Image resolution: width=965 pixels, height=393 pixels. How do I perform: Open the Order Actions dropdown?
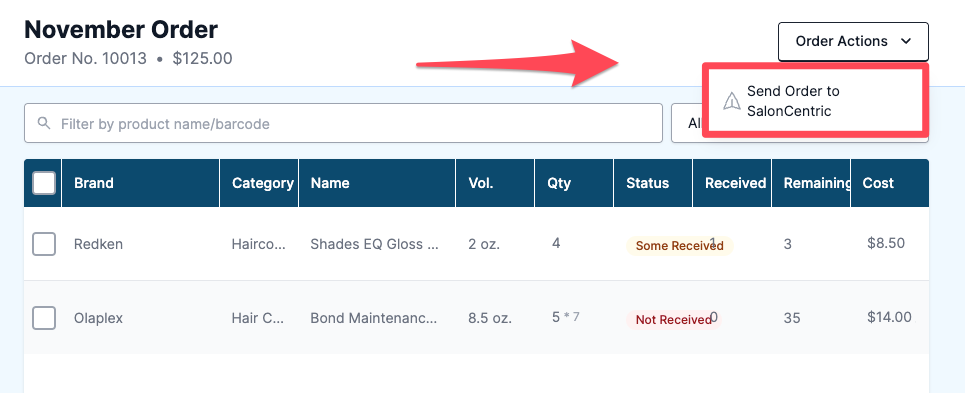pyautogui.click(x=853, y=42)
